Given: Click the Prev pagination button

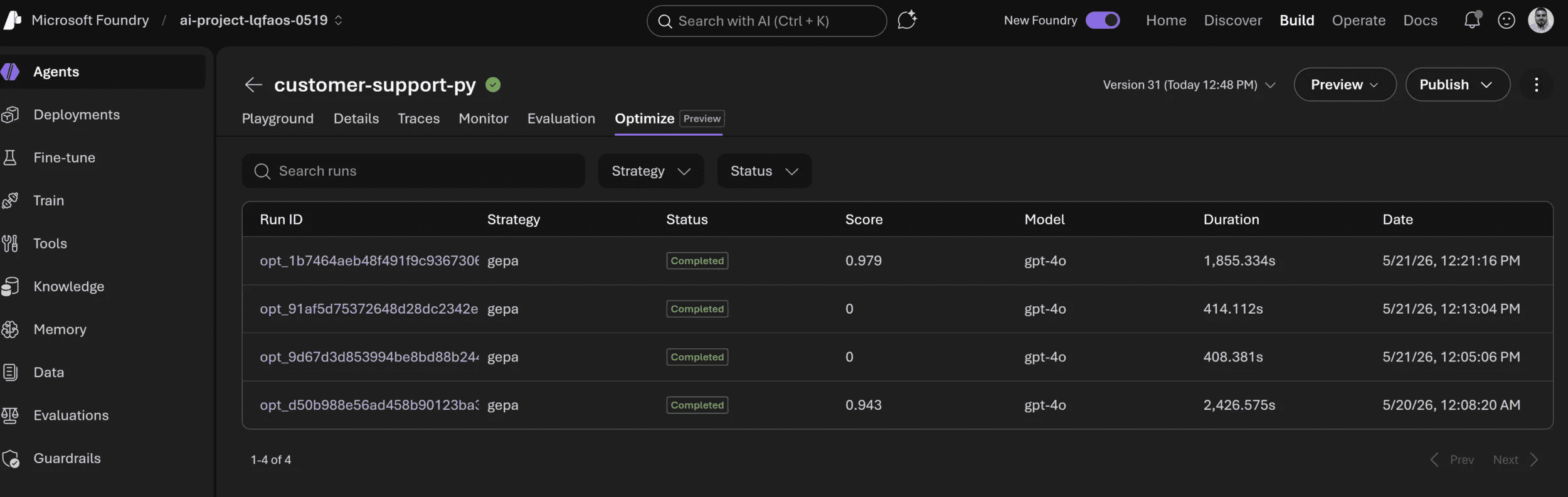Looking at the screenshot, I should coord(1451,460).
